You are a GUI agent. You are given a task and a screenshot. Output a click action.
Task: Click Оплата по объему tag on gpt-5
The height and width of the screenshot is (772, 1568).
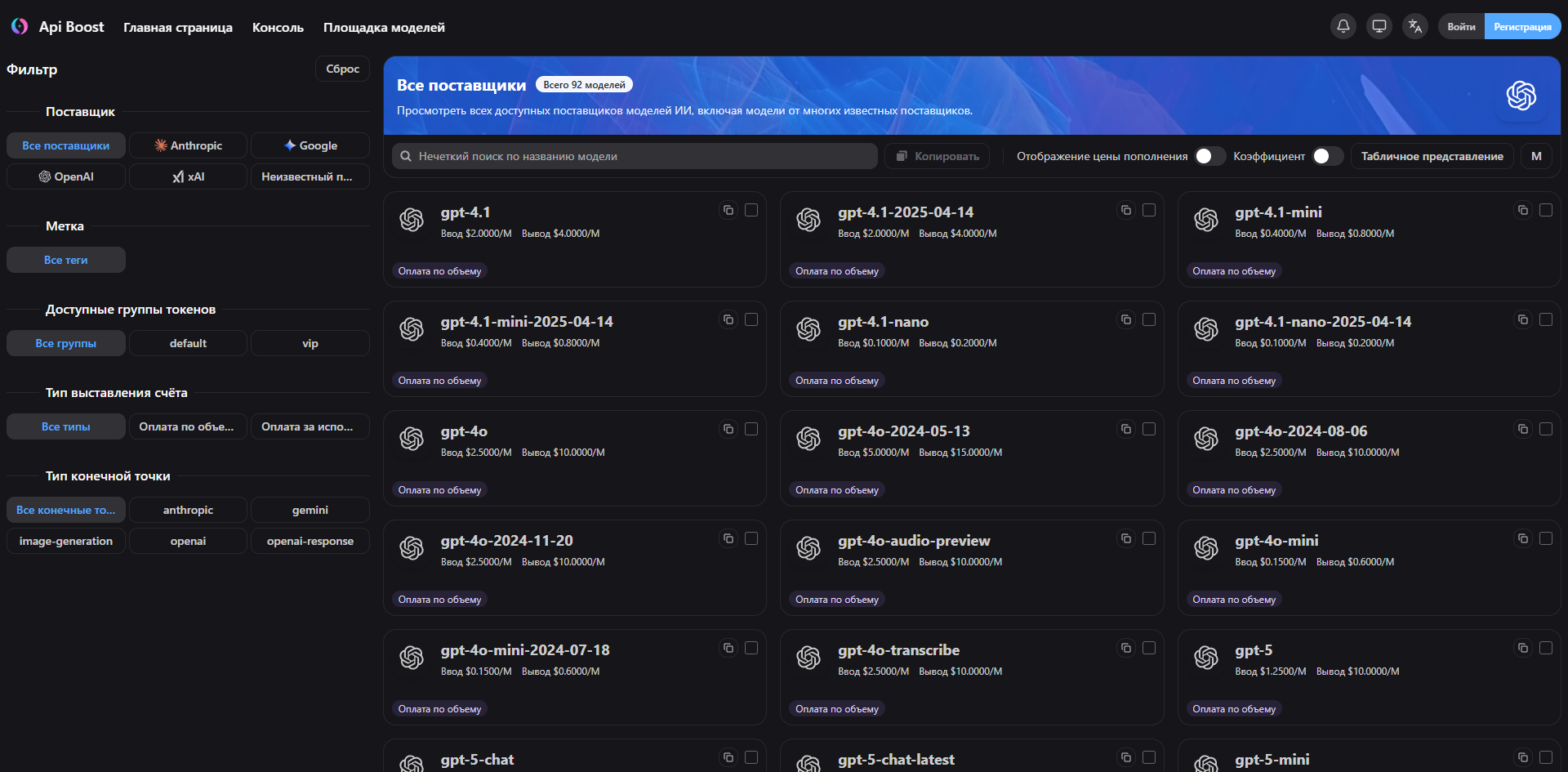[x=1234, y=709]
